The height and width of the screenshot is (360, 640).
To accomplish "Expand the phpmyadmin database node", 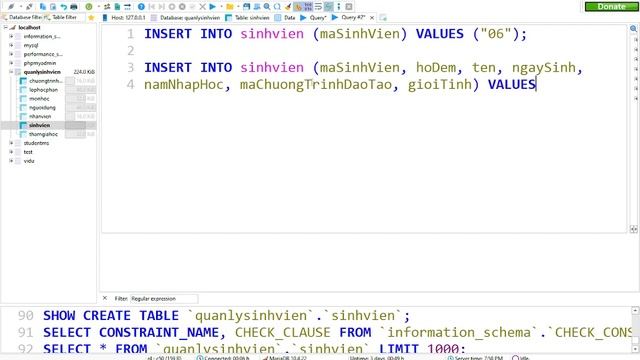I will (x=11, y=63).
